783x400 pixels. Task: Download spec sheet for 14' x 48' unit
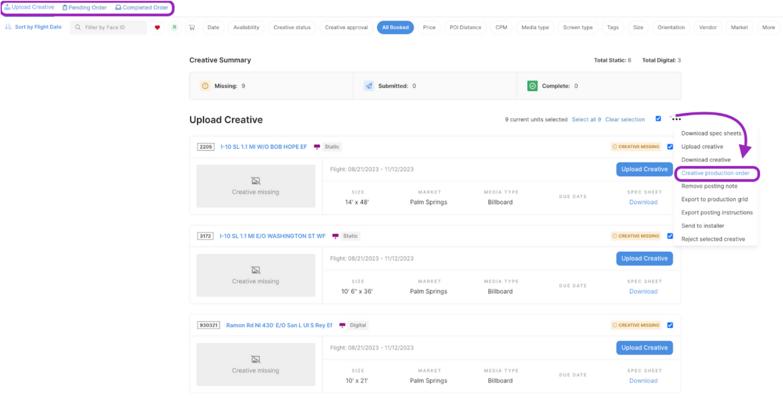(x=643, y=202)
